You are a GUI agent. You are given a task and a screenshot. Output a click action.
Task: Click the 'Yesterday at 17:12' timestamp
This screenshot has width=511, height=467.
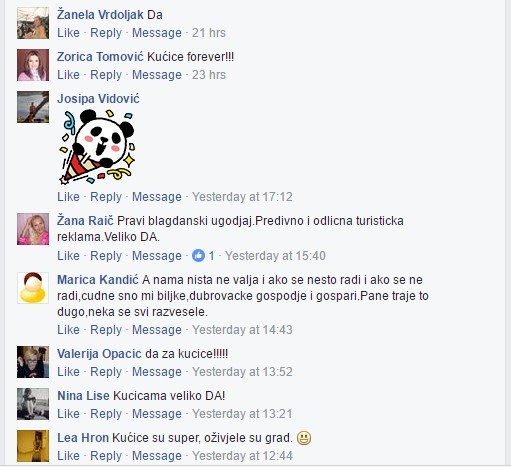pos(242,197)
